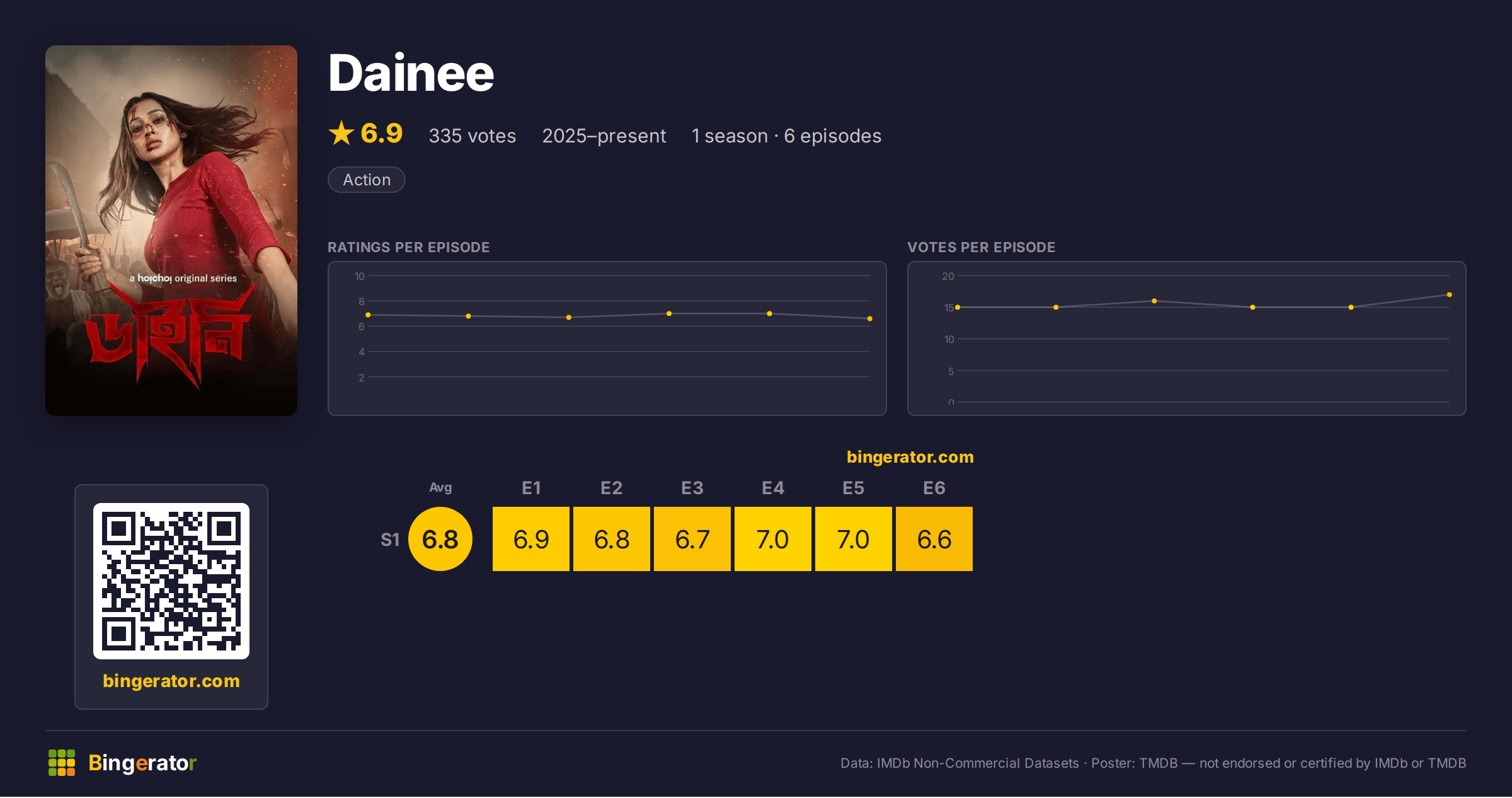This screenshot has height=798, width=1512.
Task: Click the last point on ratings chart
Action: point(870,319)
